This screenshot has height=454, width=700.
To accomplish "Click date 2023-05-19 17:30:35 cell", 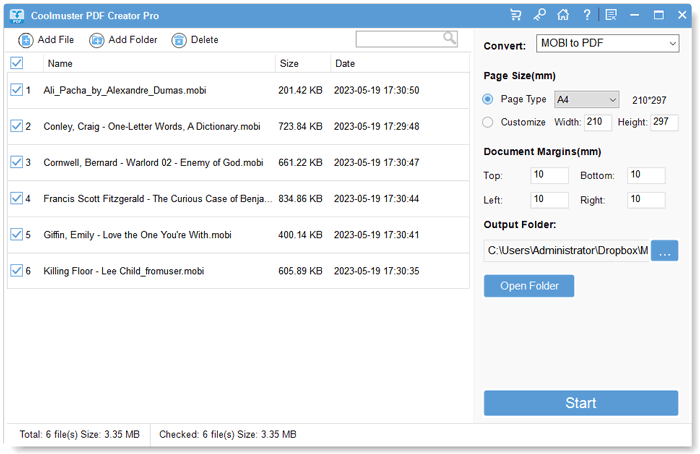I will [x=376, y=271].
